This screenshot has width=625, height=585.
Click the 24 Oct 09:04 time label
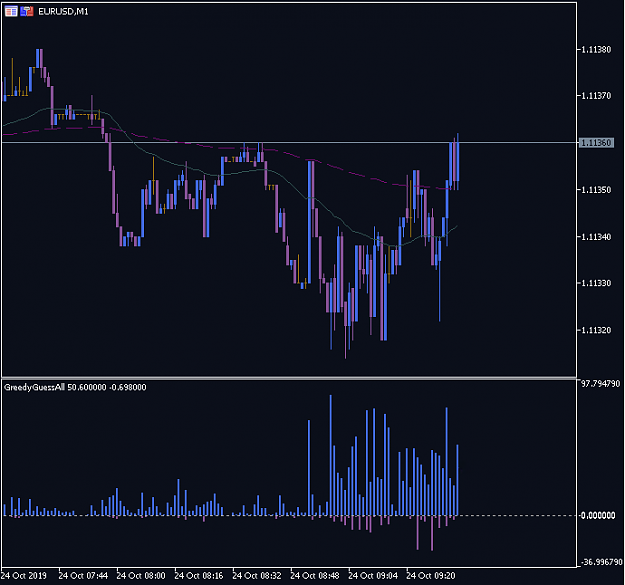pos(373,576)
